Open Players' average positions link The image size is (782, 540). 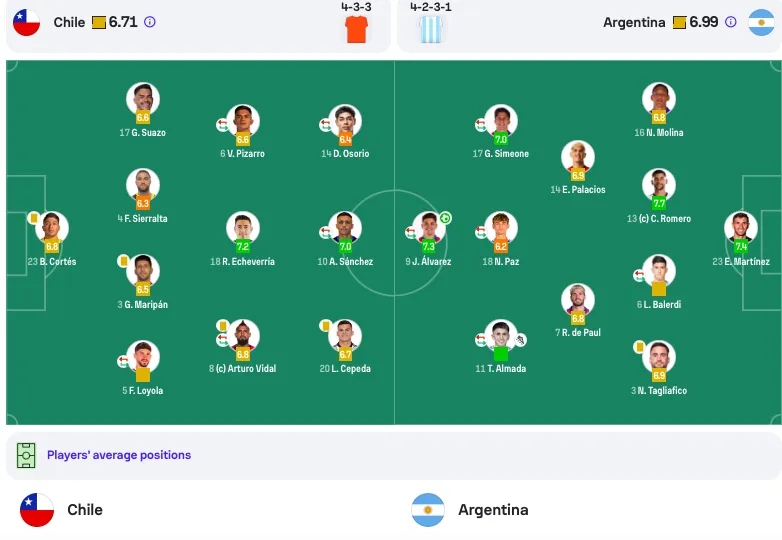pos(119,455)
